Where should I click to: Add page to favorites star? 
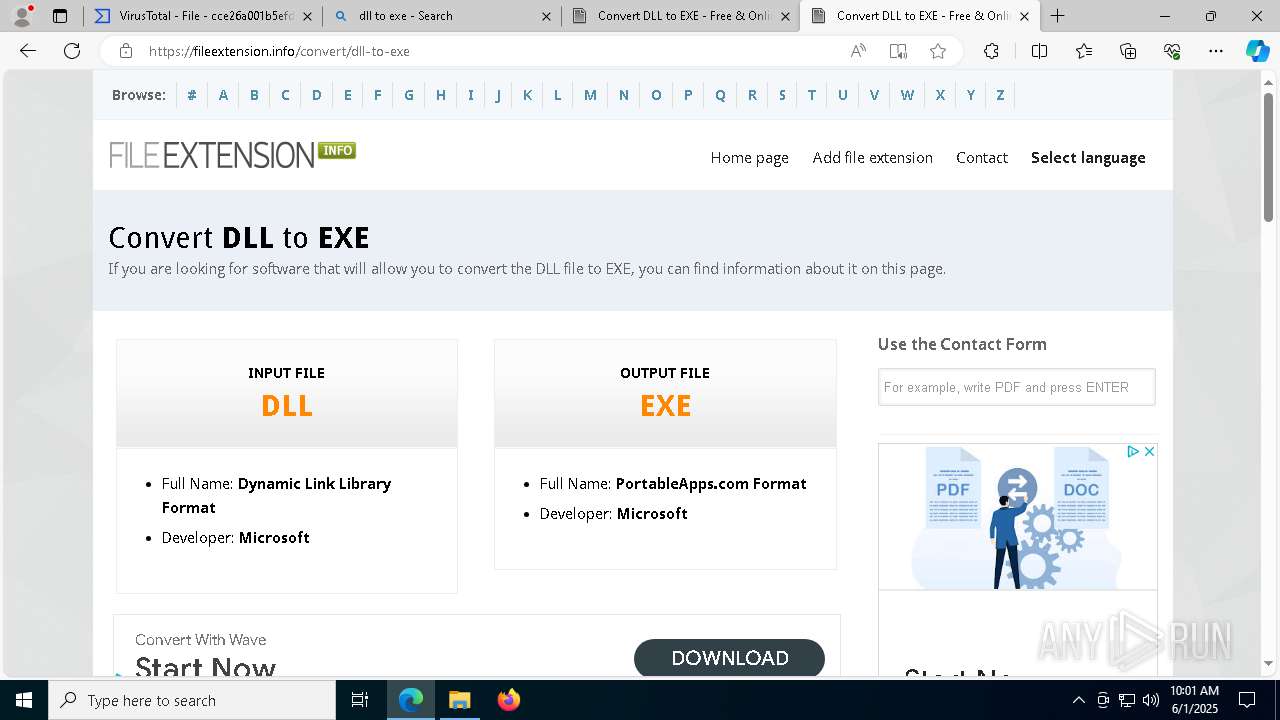938,51
